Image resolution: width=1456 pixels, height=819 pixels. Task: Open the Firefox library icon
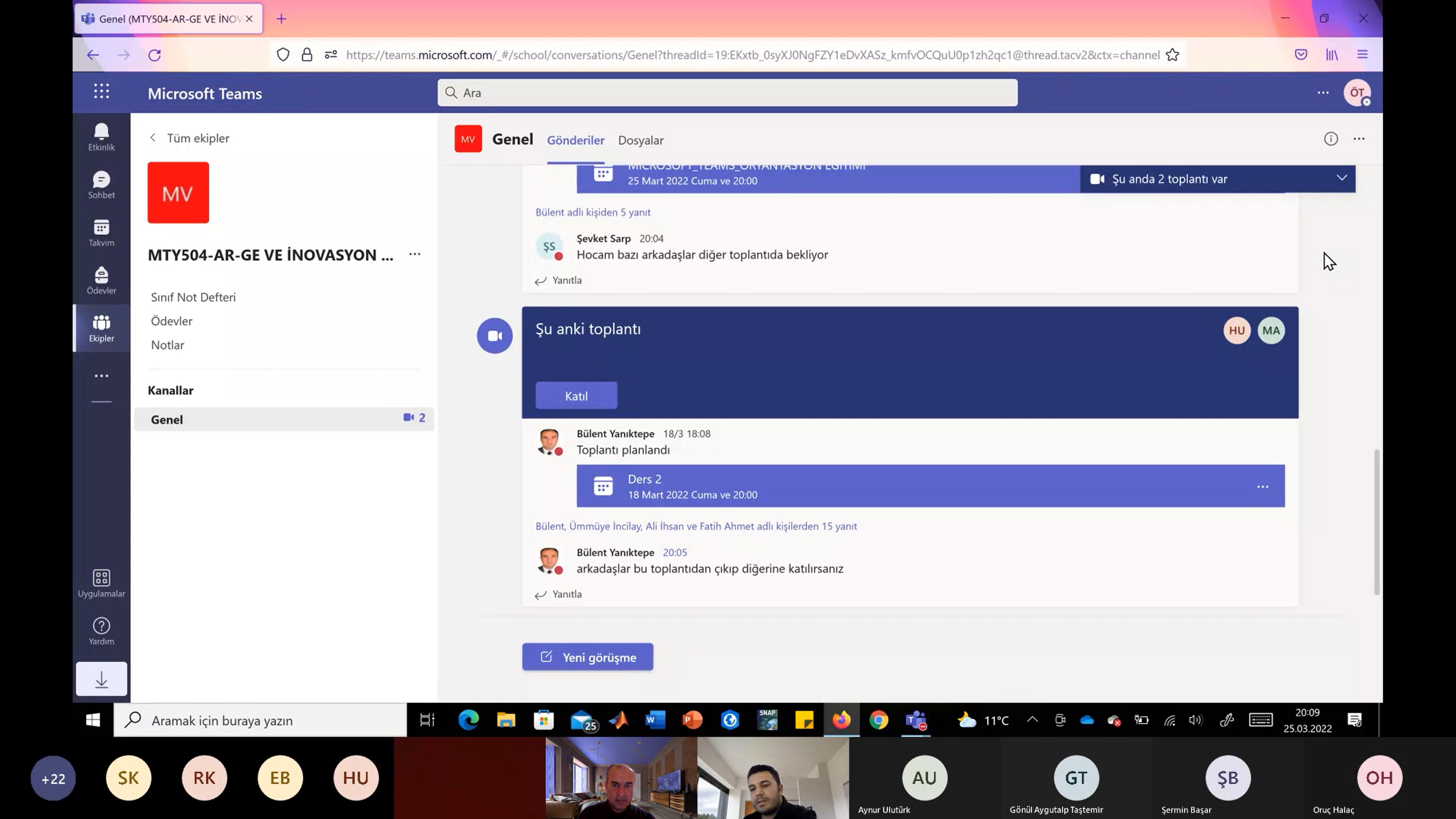coord(1332,55)
